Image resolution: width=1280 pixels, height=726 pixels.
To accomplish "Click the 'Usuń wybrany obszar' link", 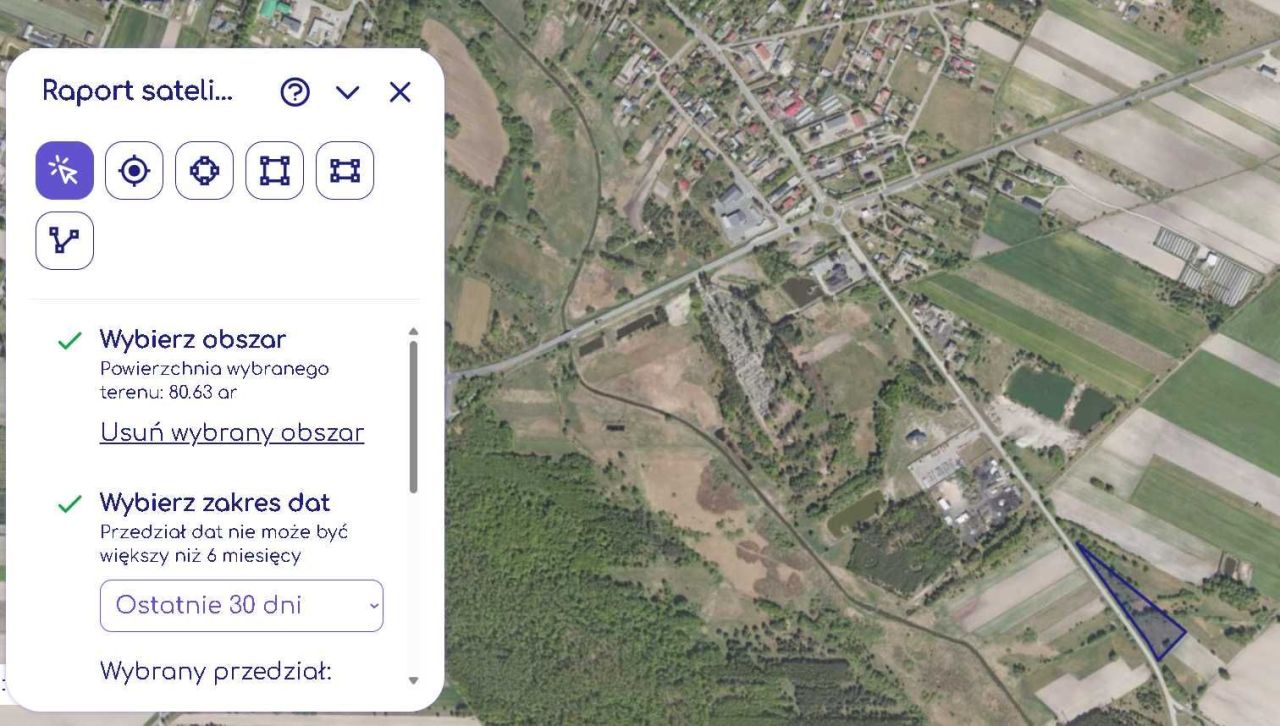I will 232,433.
